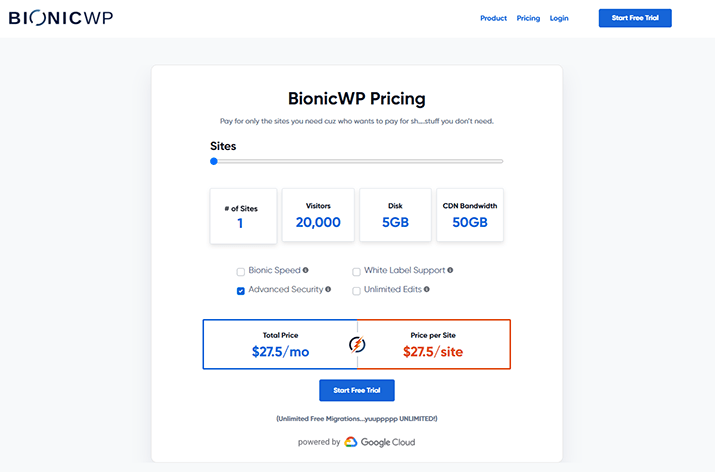Open the Login page link
This screenshot has width=715, height=472.
pyautogui.click(x=559, y=18)
